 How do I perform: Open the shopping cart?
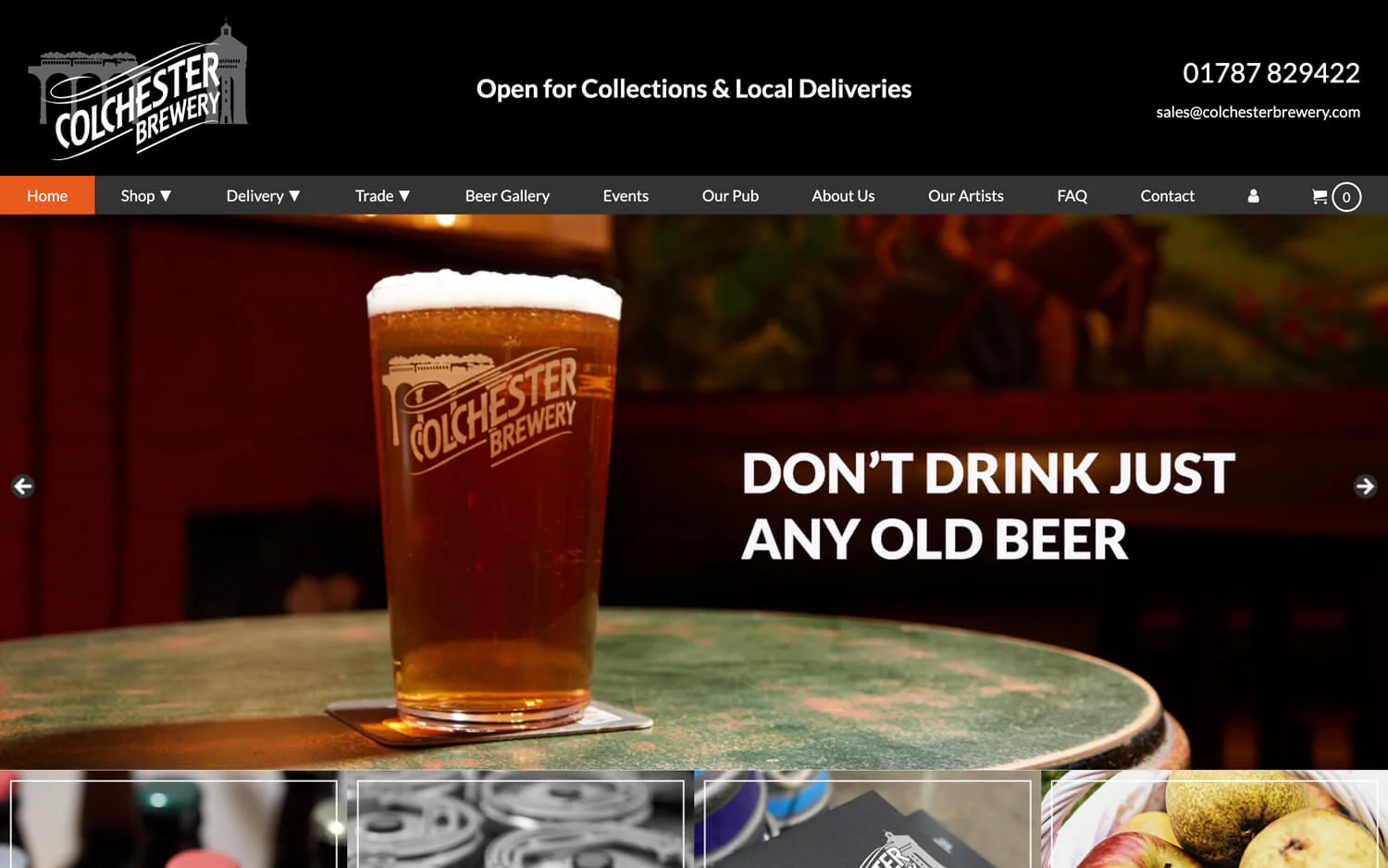tap(1318, 196)
